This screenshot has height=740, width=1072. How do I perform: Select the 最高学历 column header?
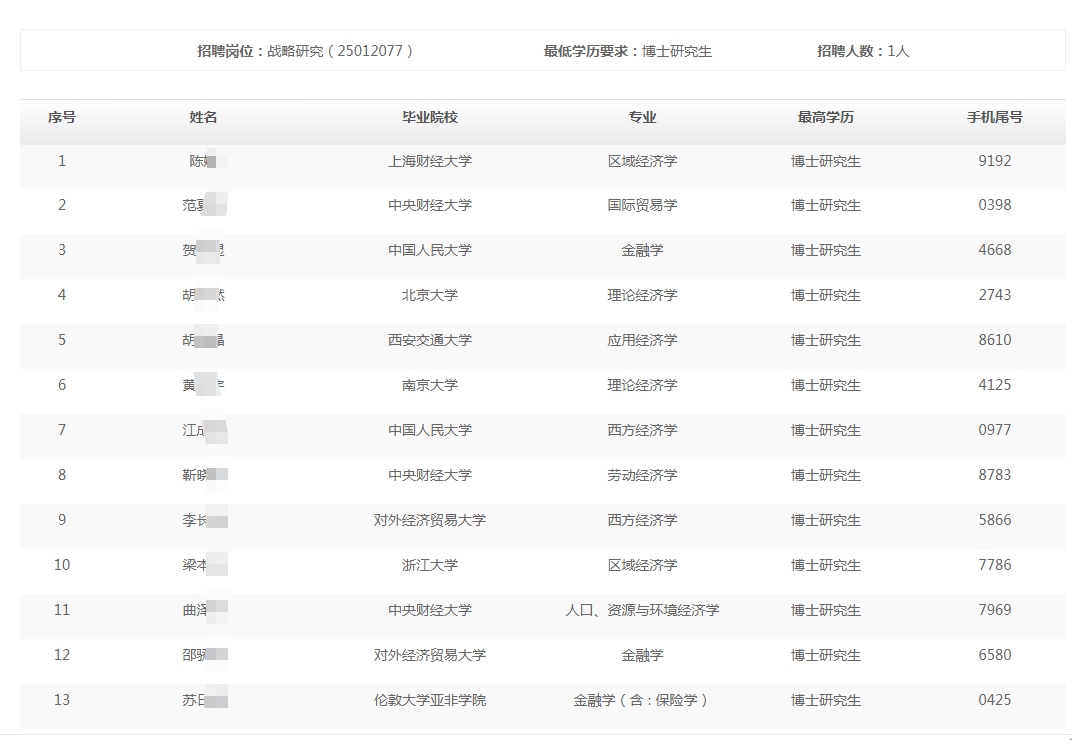tap(825, 117)
